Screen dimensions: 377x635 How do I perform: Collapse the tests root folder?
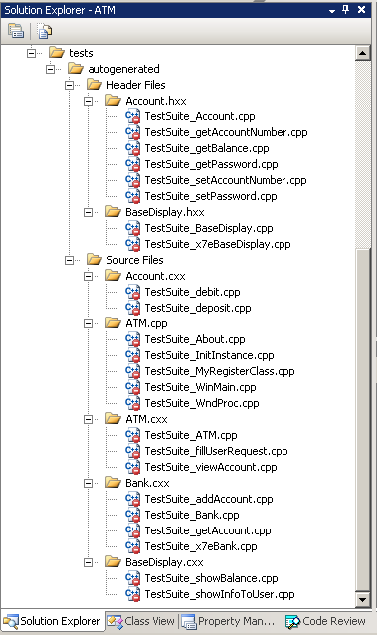[31, 53]
